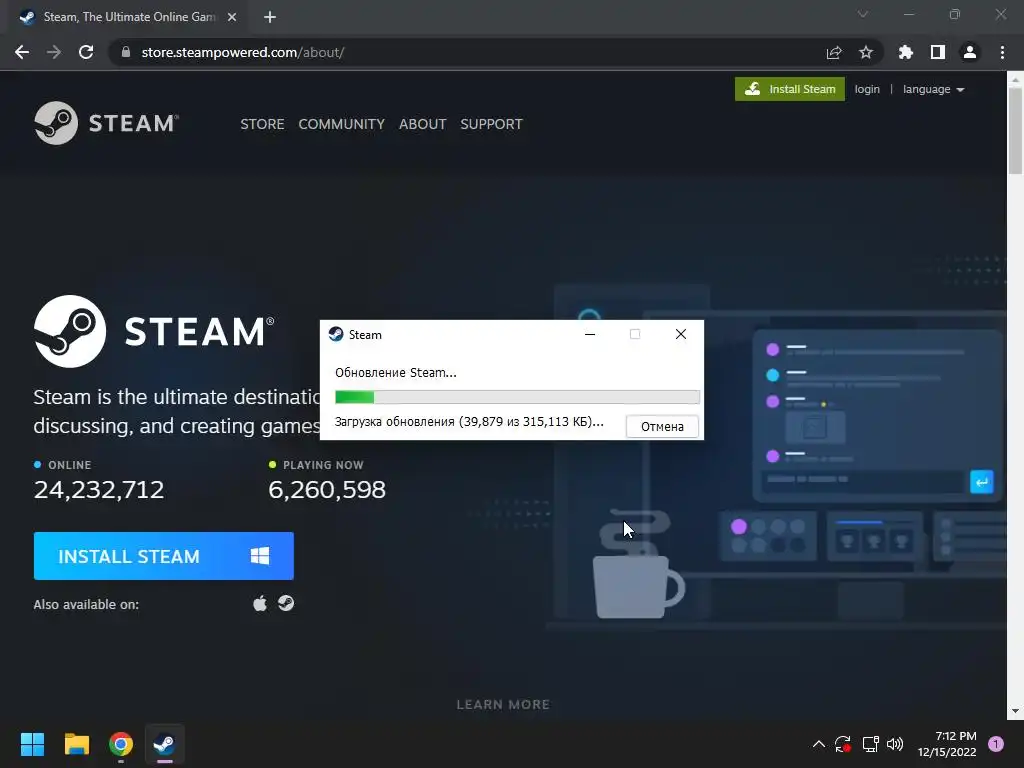Click the browser forward arrow
This screenshot has width=1024, height=768.
coord(54,52)
